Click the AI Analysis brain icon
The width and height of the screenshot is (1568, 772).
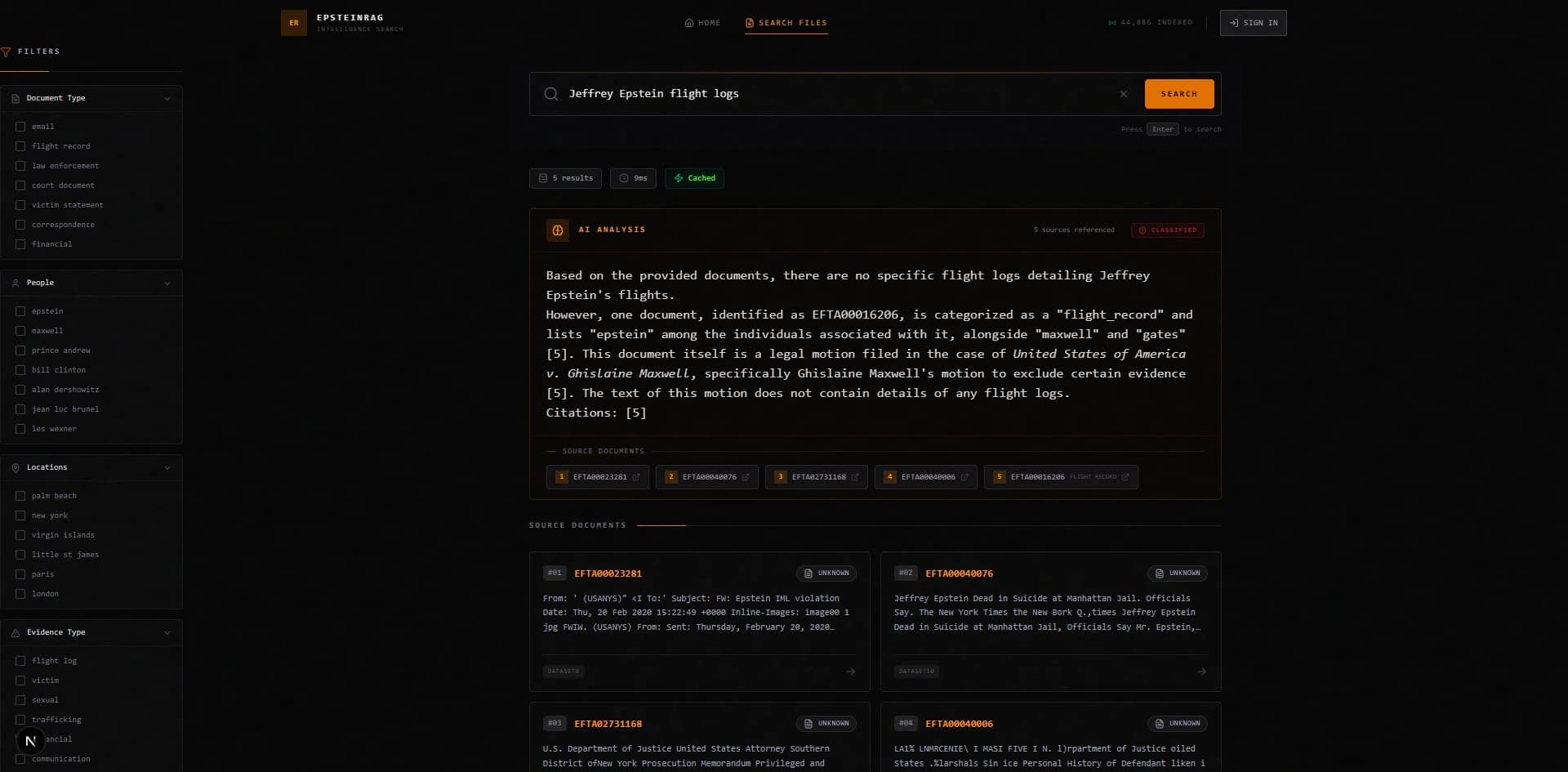click(558, 230)
